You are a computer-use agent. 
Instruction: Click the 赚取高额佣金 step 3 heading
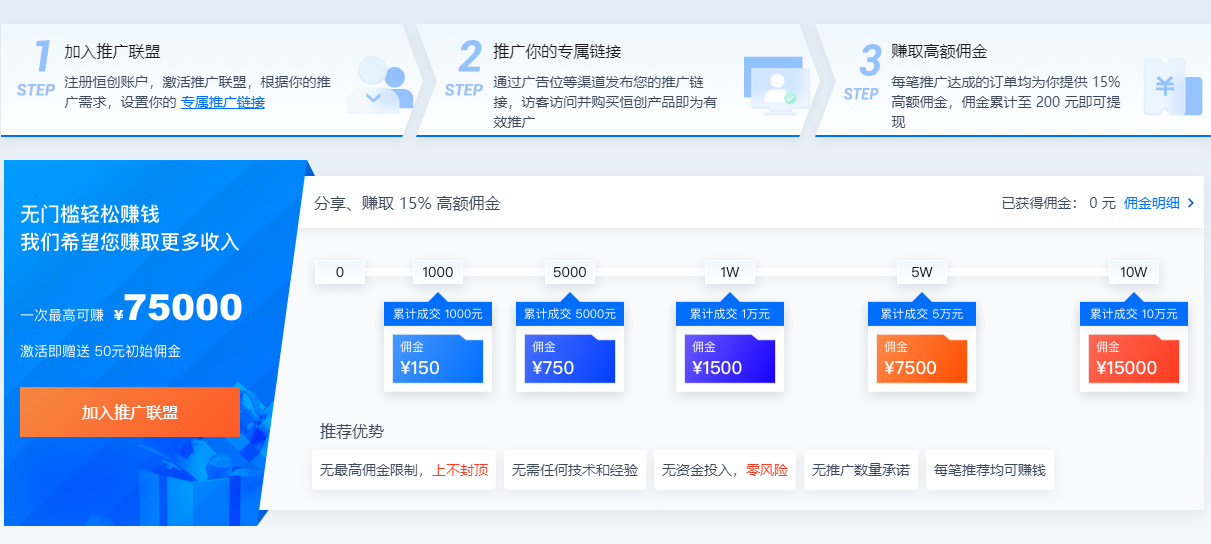coord(939,52)
